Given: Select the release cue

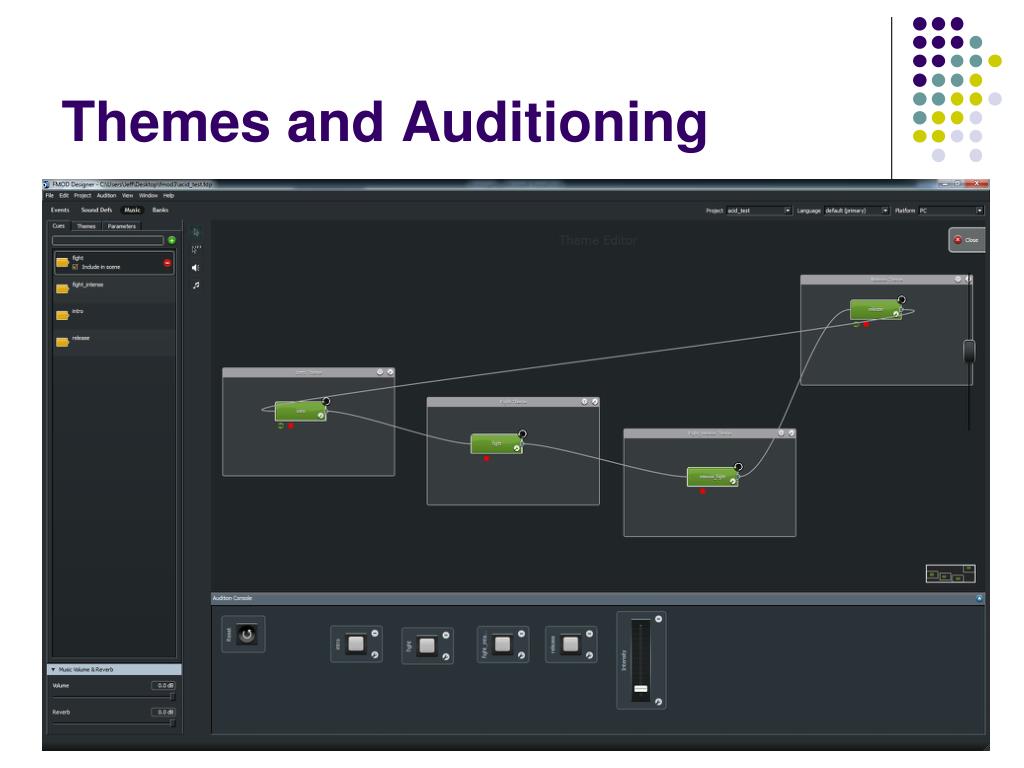Looking at the screenshot, I should (x=114, y=343).
